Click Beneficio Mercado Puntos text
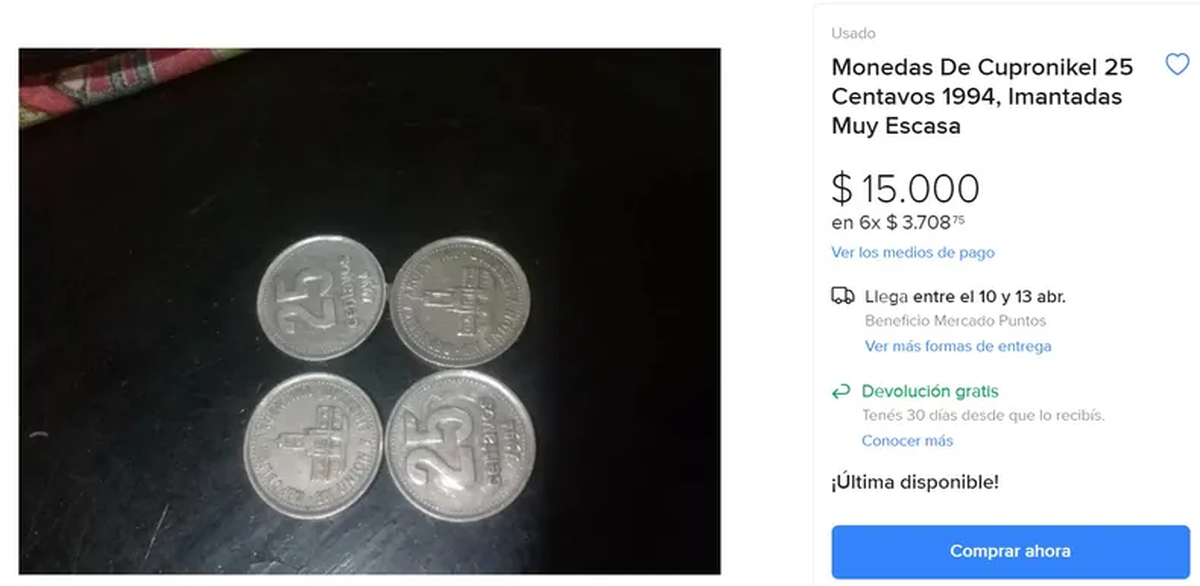Image resolution: width=1200 pixels, height=586 pixels. coord(954,321)
